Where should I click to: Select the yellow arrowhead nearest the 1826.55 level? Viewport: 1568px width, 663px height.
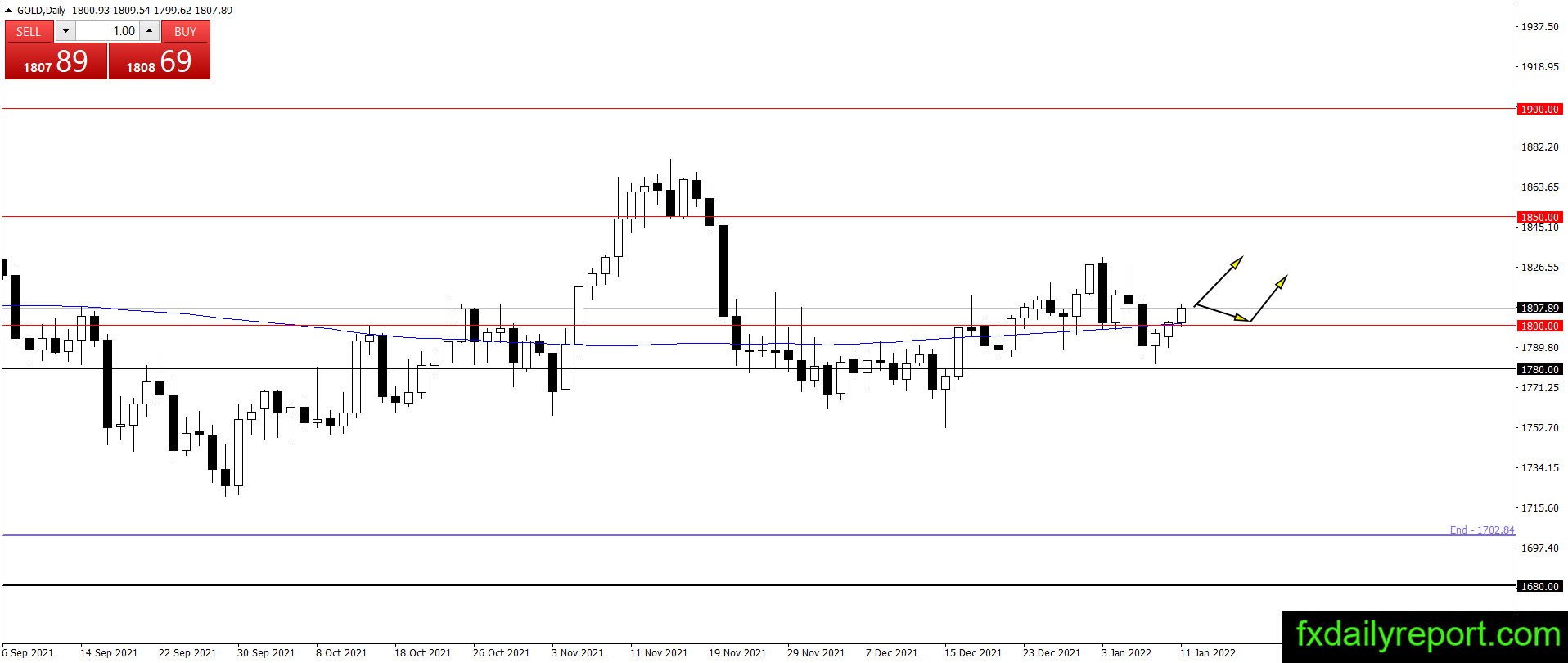click(x=1237, y=263)
